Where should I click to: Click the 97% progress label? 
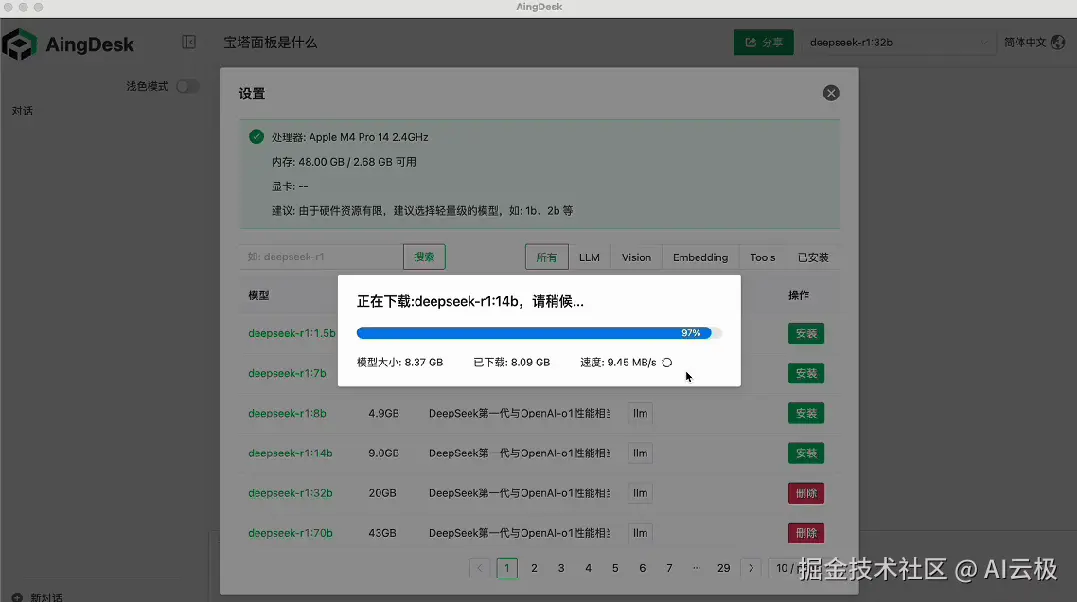(x=690, y=333)
